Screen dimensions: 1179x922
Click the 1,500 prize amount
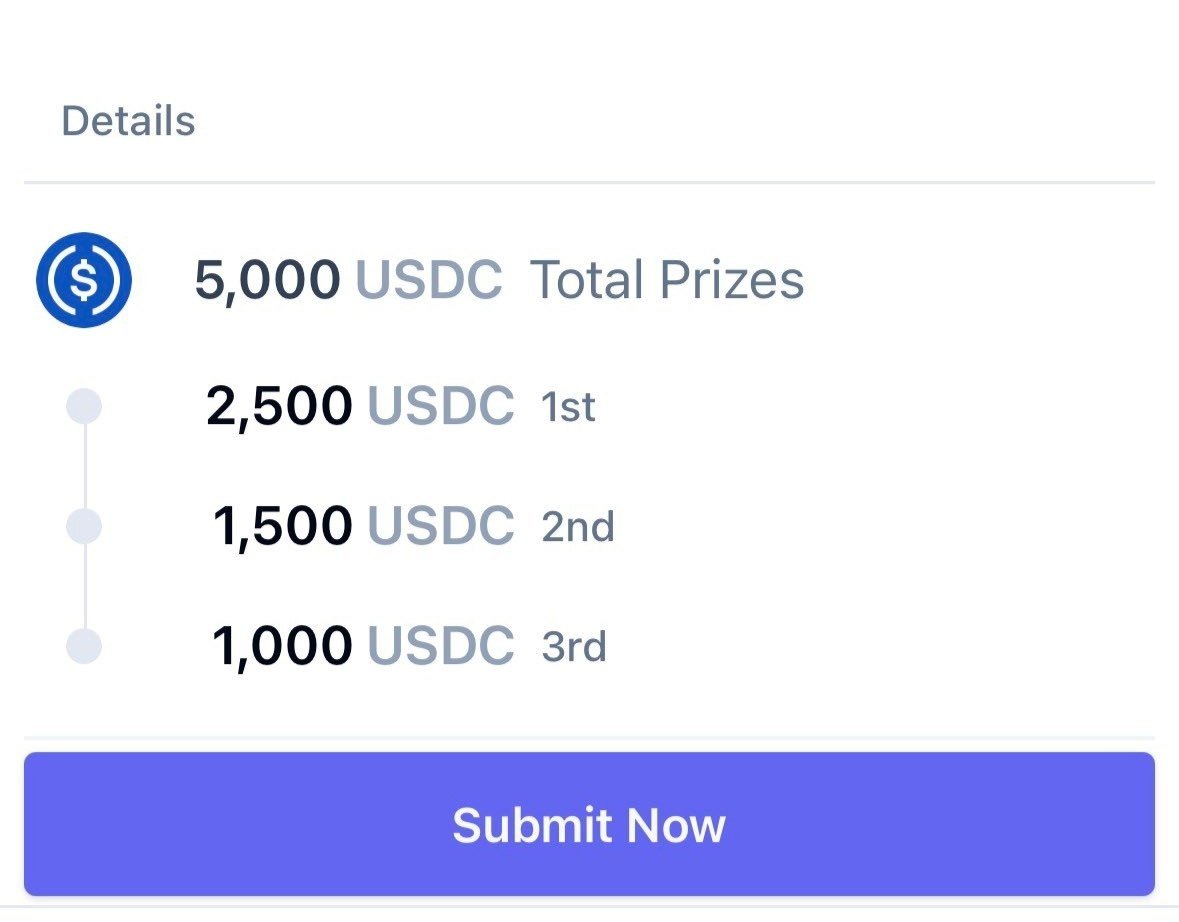click(282, 527)
